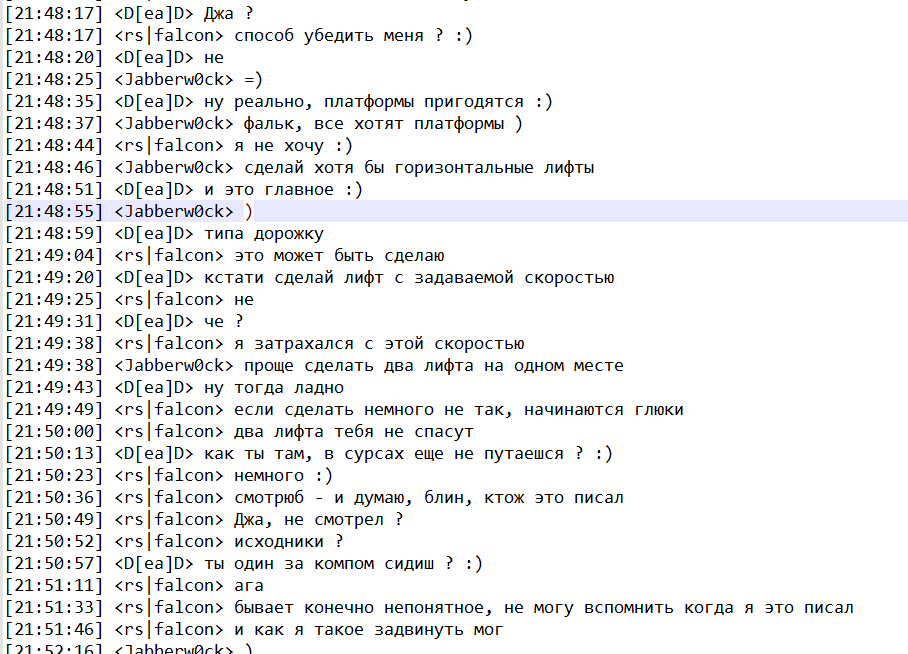Select the message 'исходники ?'
This screenshot has height=654, width=908.
click(288, 542)
